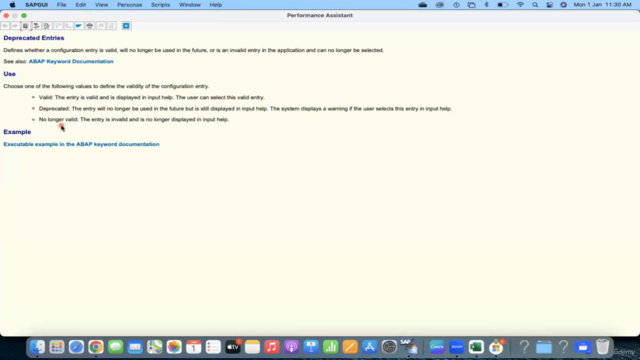Viewport: 640px width, 360px height.
Task: Open the Scripts menu
Action: point(160,5)
